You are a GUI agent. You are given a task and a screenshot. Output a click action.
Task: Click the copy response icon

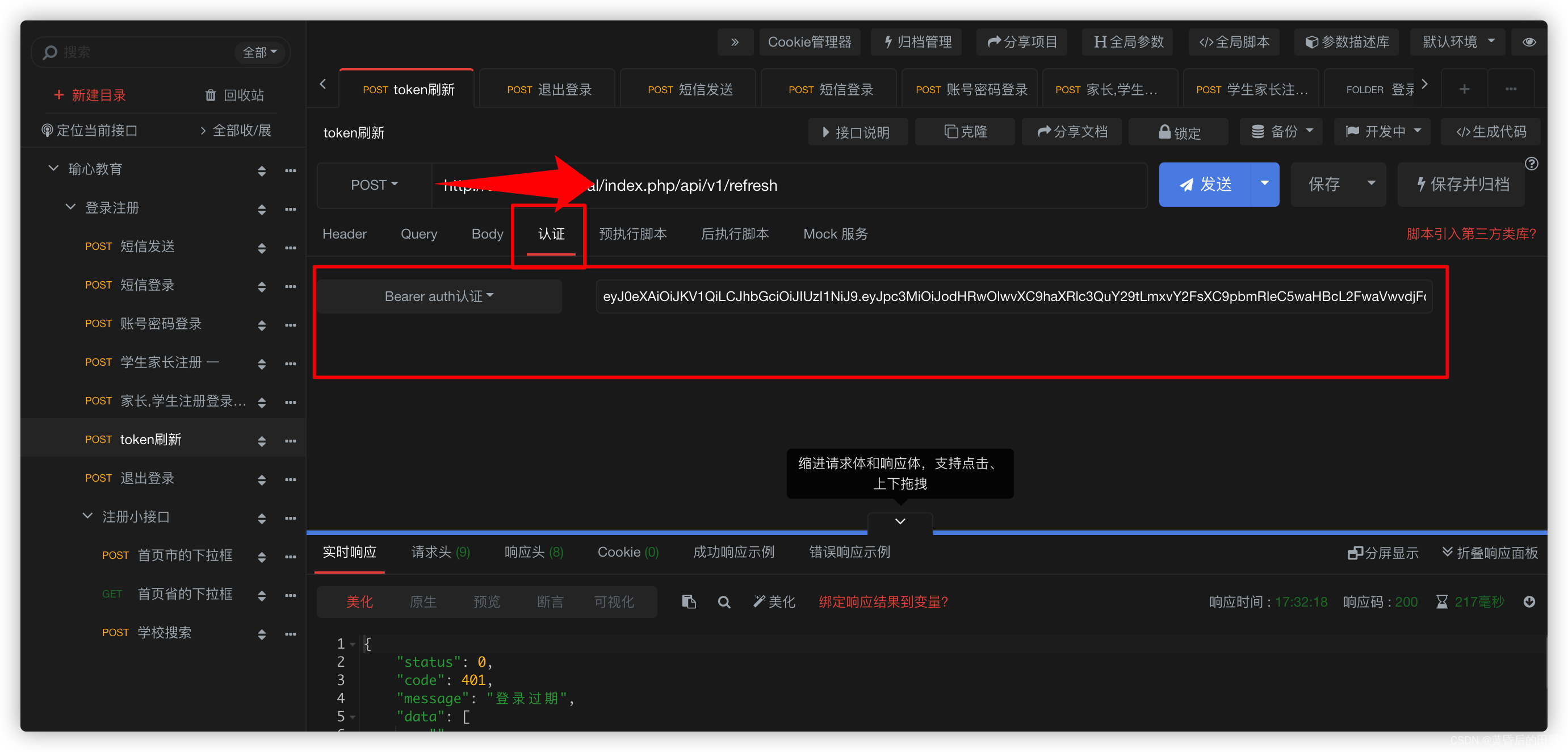tap(689, 601)
